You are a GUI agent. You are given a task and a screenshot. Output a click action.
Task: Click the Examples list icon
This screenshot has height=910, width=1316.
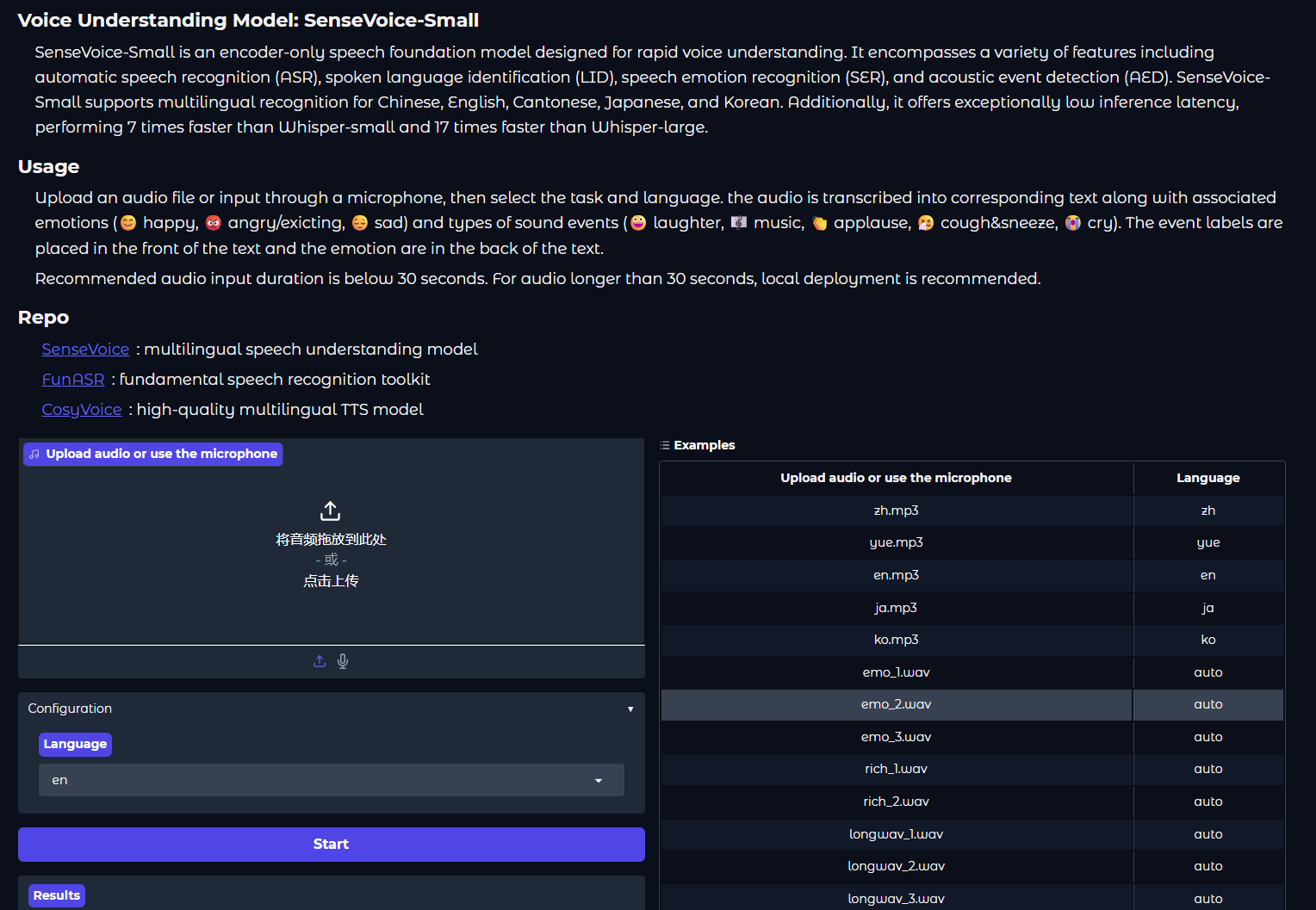pos(665,445)
